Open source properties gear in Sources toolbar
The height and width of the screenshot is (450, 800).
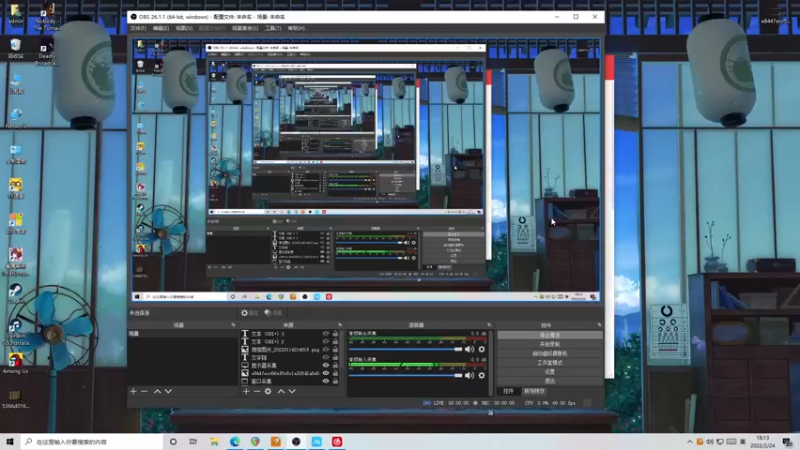[268, 391]
